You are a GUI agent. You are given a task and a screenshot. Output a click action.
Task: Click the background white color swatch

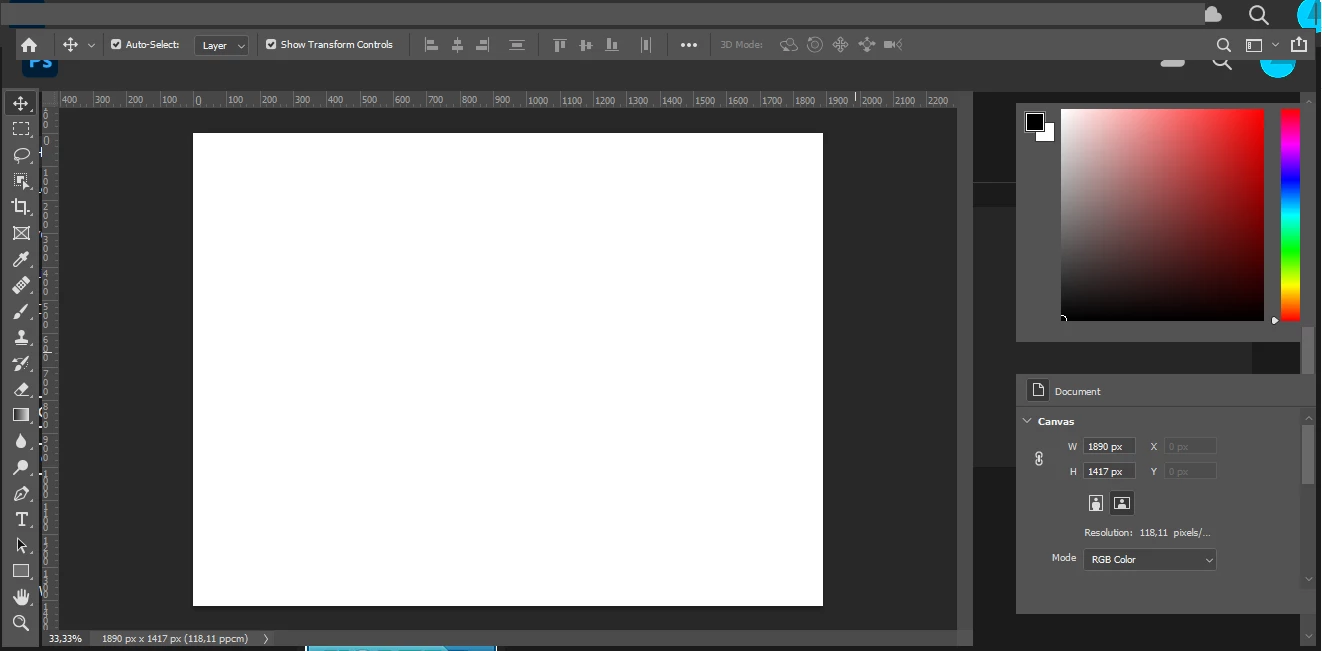[x=1049, y=136]
